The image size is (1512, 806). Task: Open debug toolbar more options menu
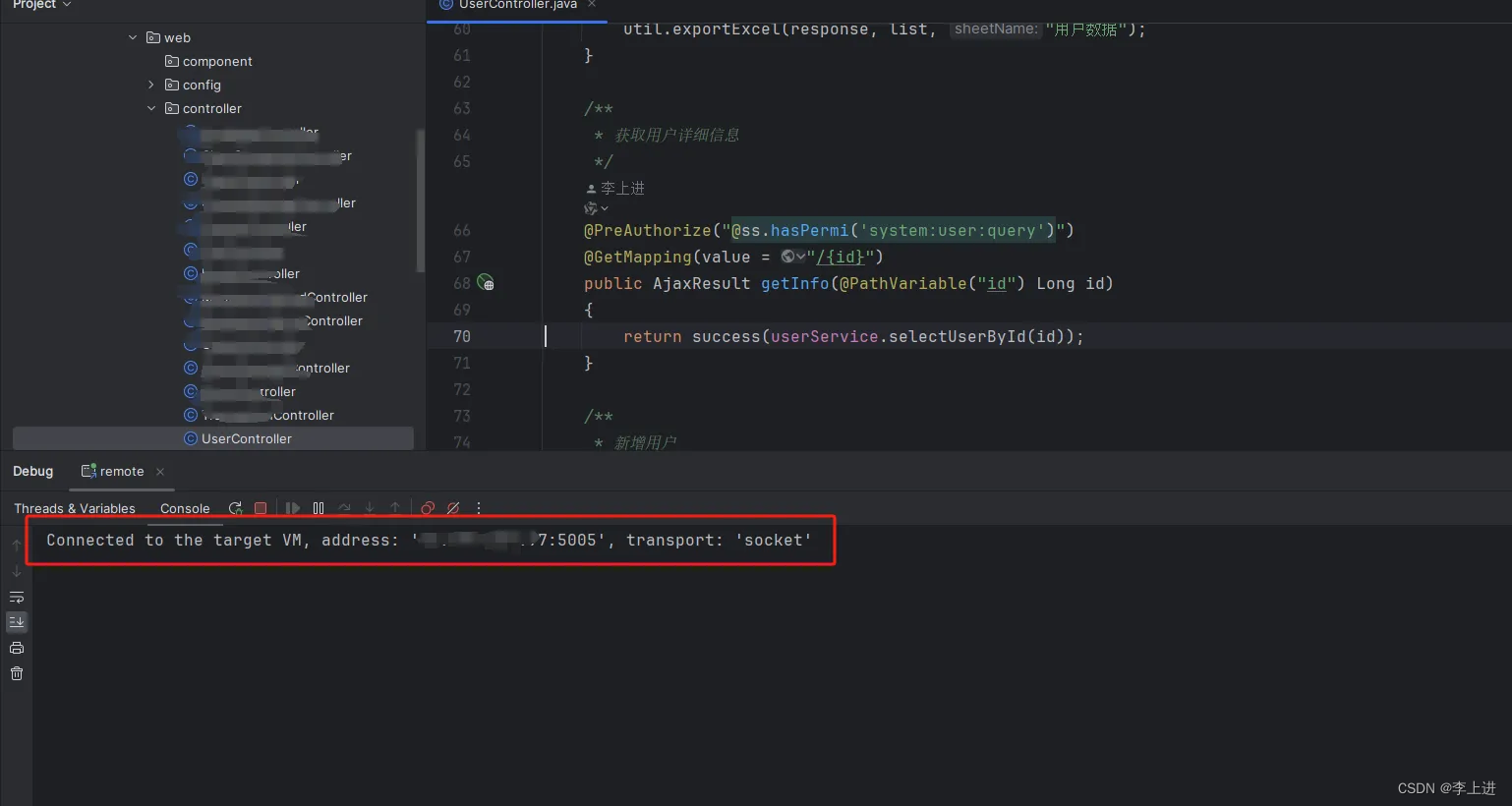click(479, 508)
